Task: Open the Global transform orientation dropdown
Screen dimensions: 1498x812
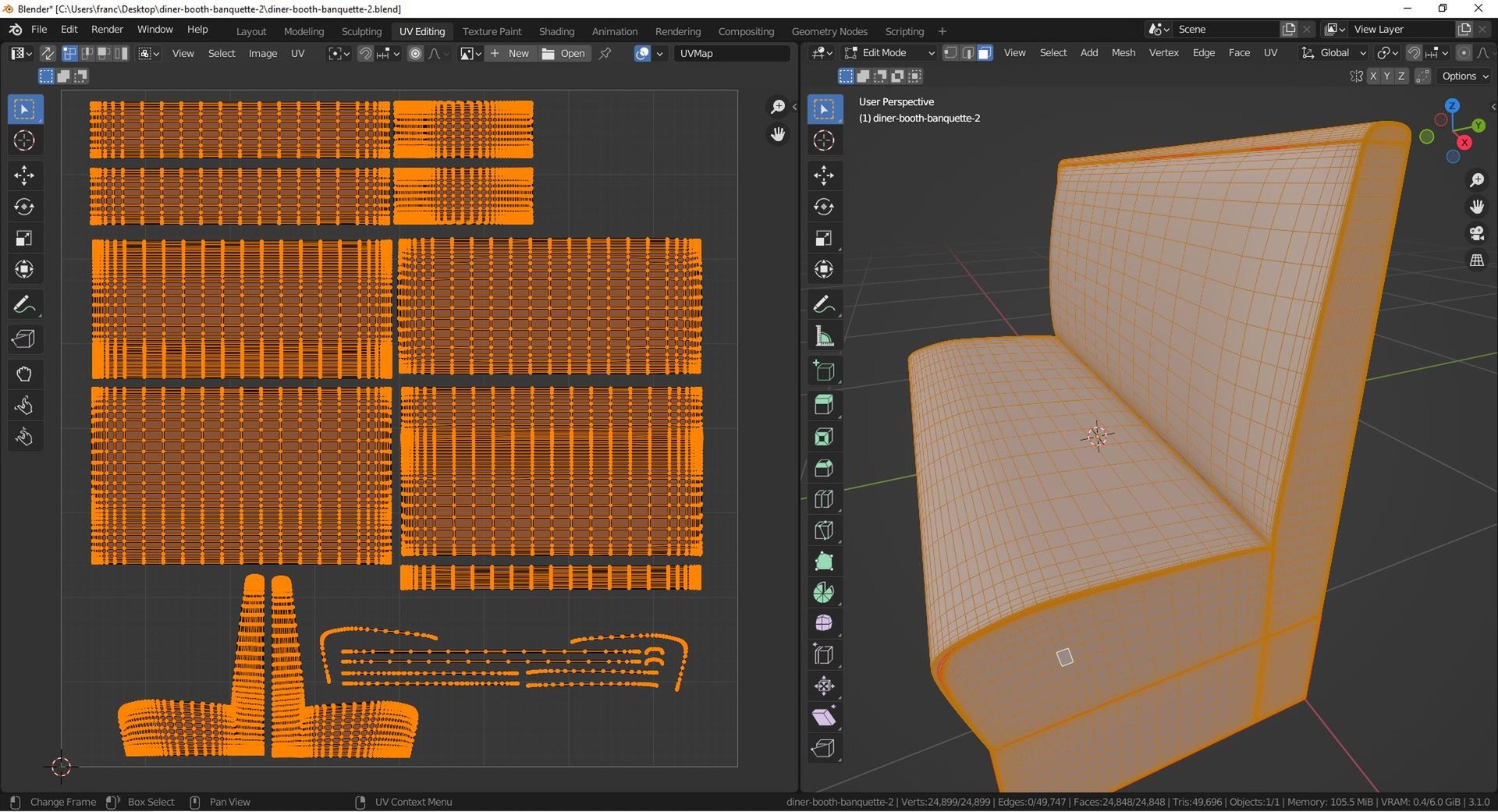Action: (1333, 52)
